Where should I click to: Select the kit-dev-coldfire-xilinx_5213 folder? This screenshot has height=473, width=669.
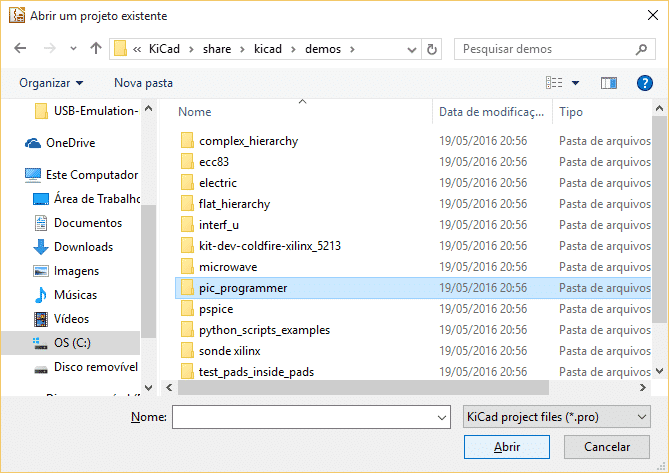(413, 246)
